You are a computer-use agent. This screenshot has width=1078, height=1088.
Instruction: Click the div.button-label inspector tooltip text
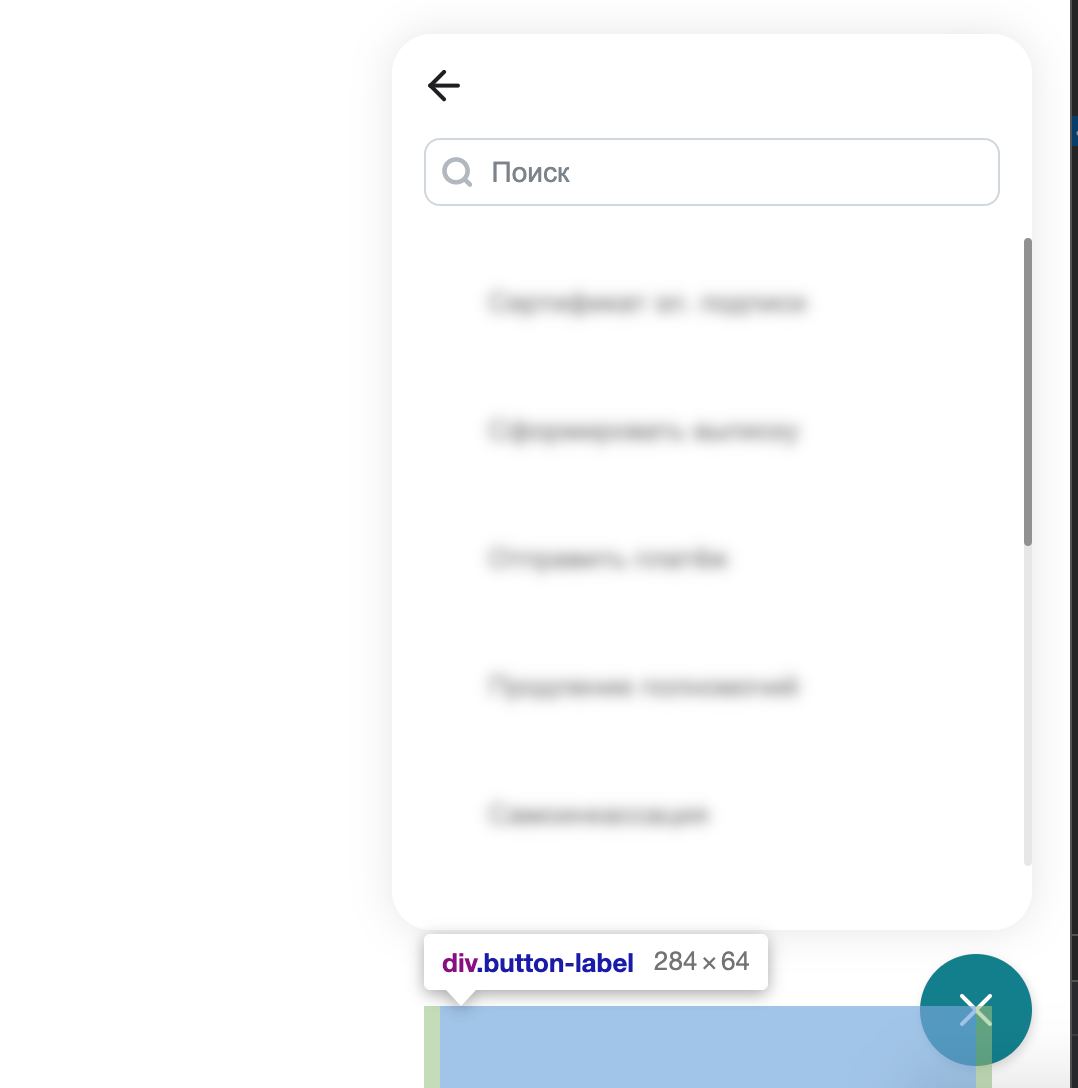coord(538,963)
